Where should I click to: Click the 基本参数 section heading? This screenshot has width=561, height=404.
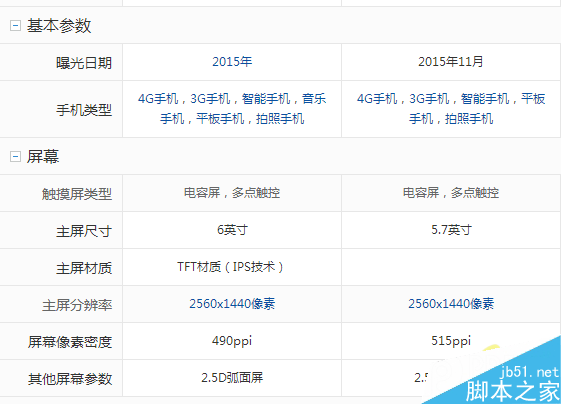59,26
